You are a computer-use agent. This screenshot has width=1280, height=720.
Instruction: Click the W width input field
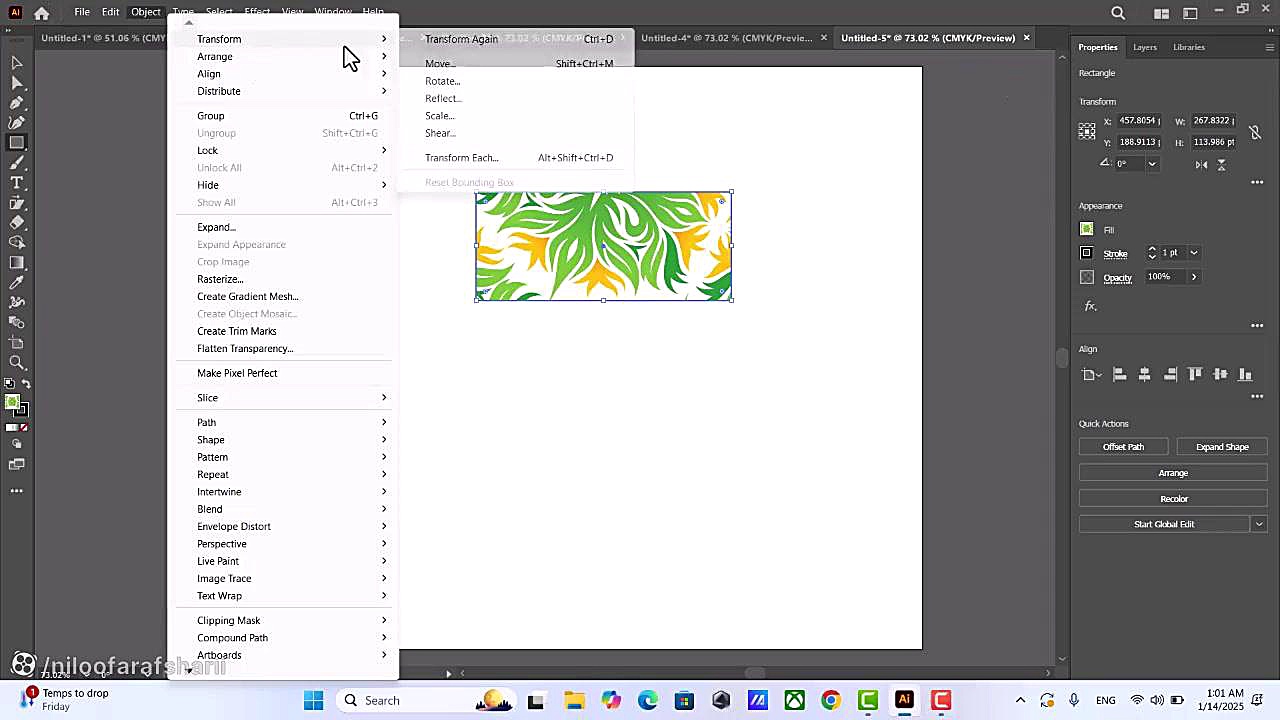(1212, 121)
